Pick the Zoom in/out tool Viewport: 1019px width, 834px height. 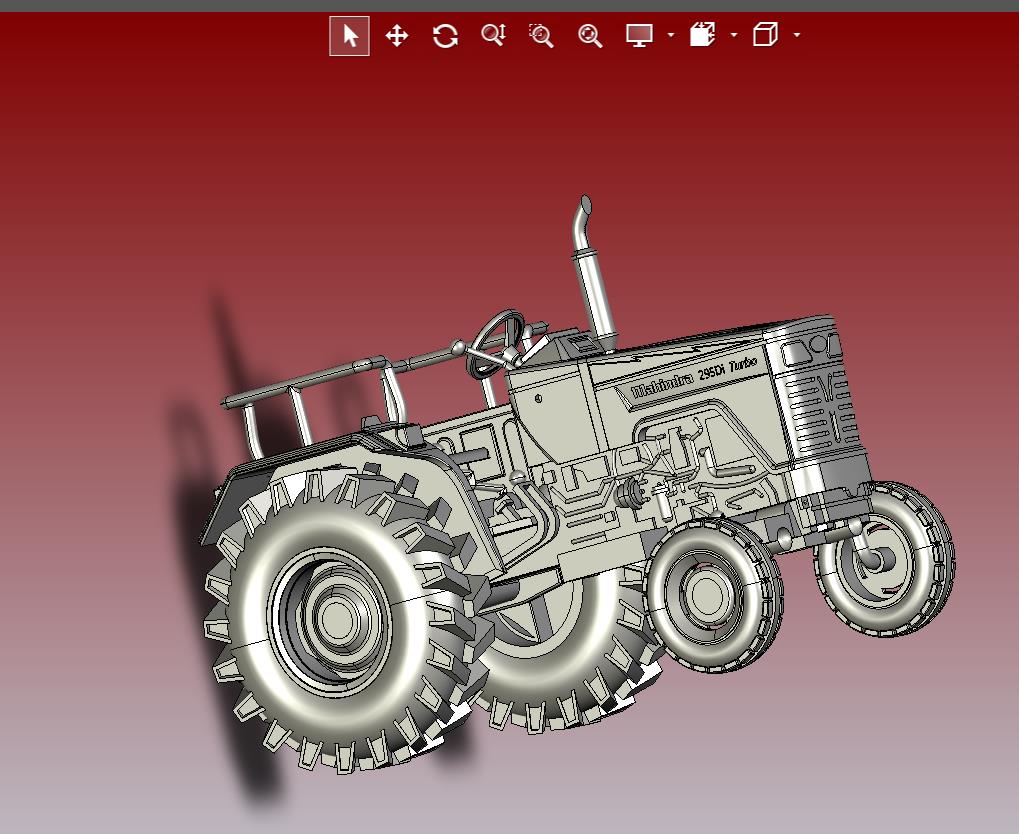[x=494, y=35]
